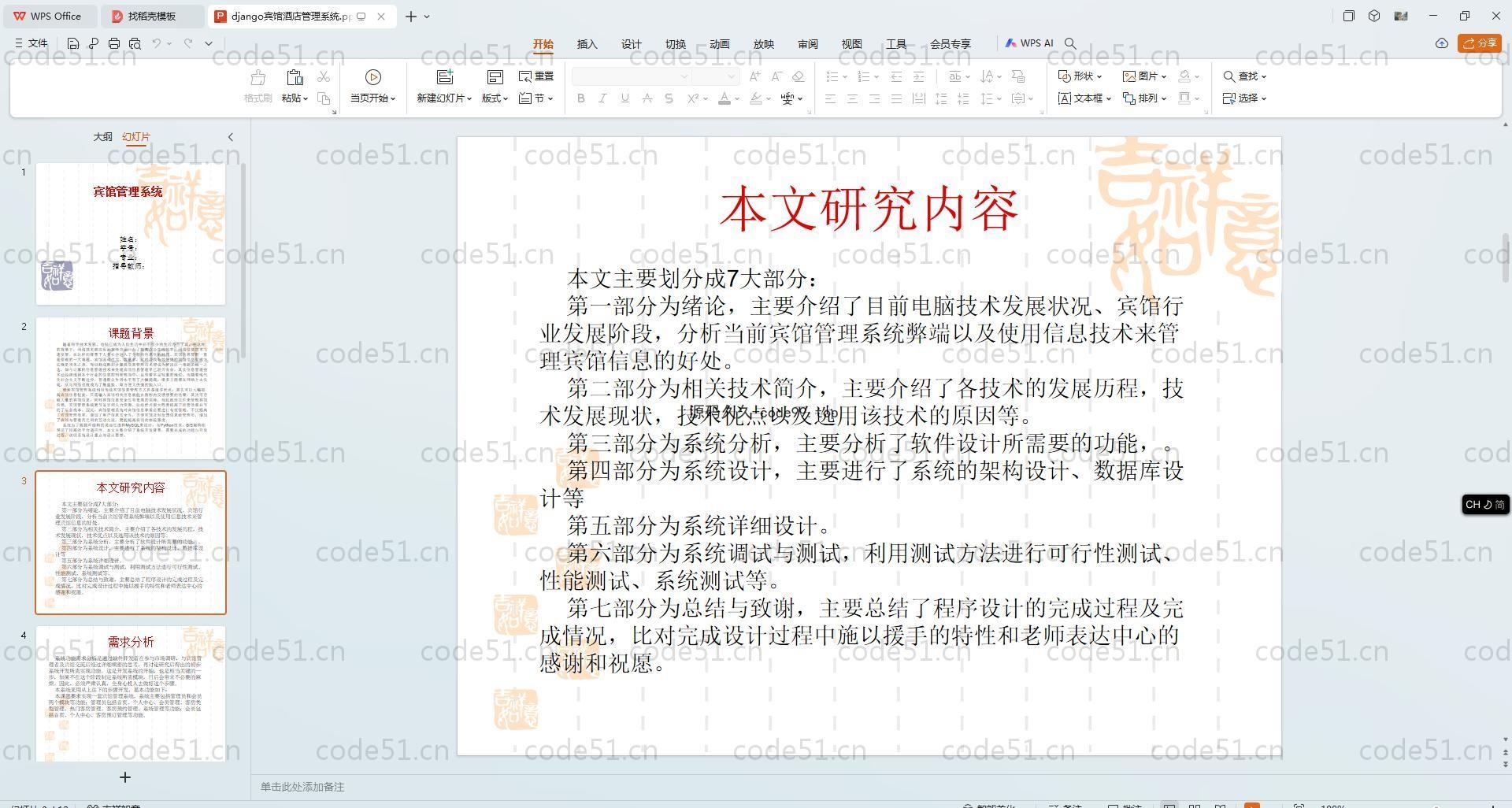The height and width of the screenshot is (808, 1512).
Task: Click the notes field 单击此处添加备注
Action: pos(302,787)
